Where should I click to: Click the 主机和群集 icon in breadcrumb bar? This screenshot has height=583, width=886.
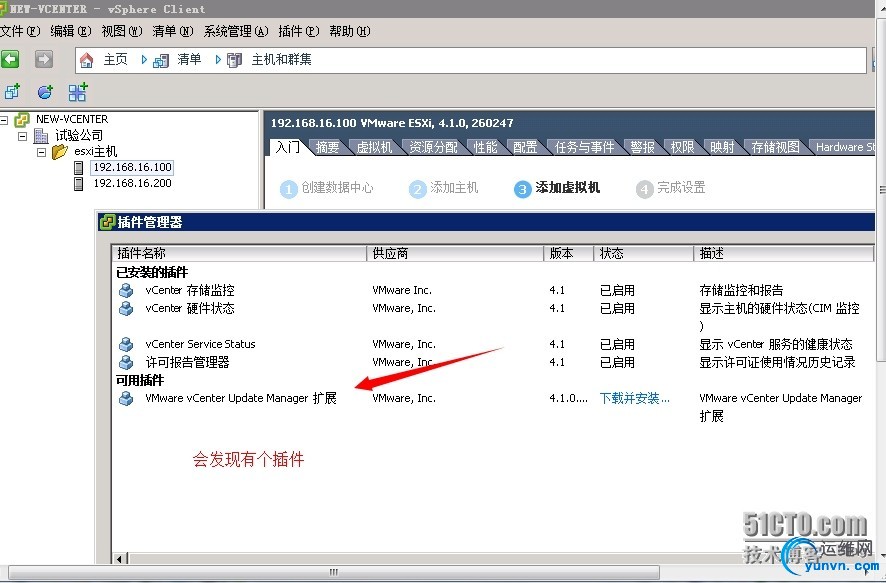[235, 60]
